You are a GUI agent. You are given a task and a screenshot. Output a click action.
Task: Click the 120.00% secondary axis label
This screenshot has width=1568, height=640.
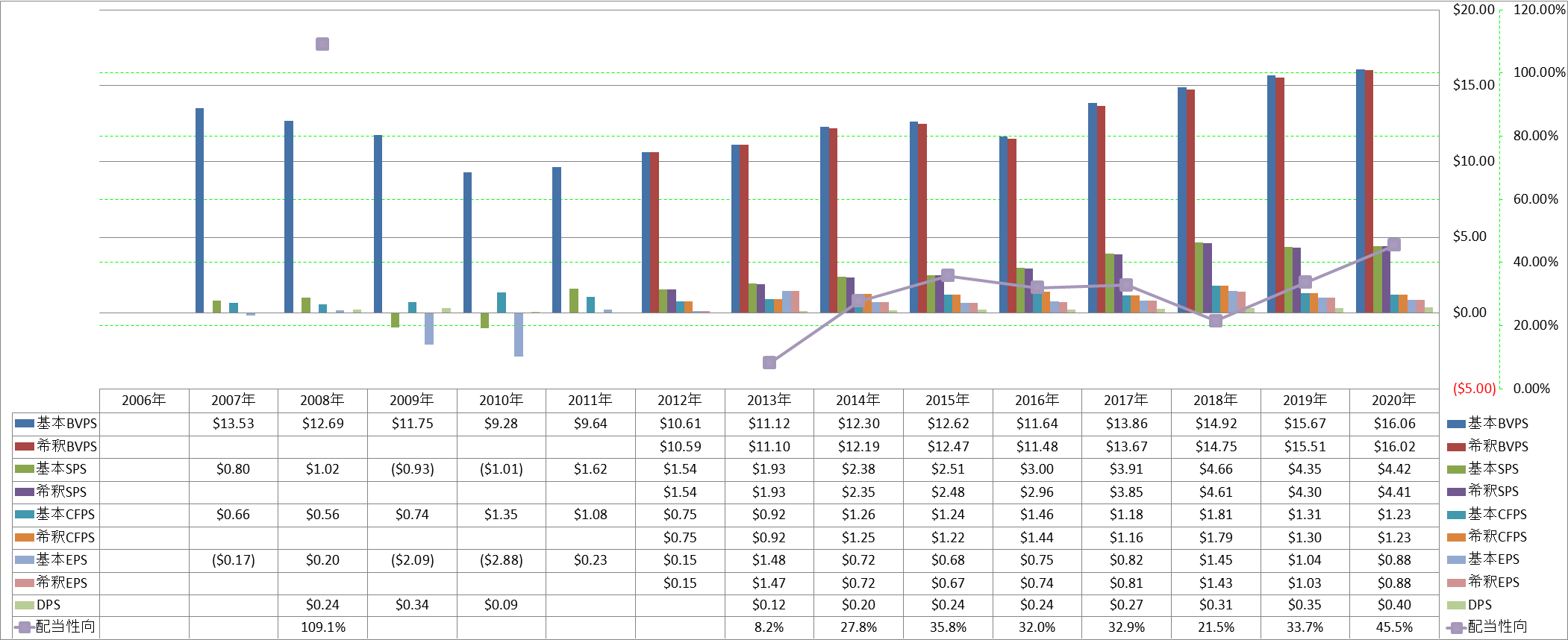click(x=1539, y=10)
